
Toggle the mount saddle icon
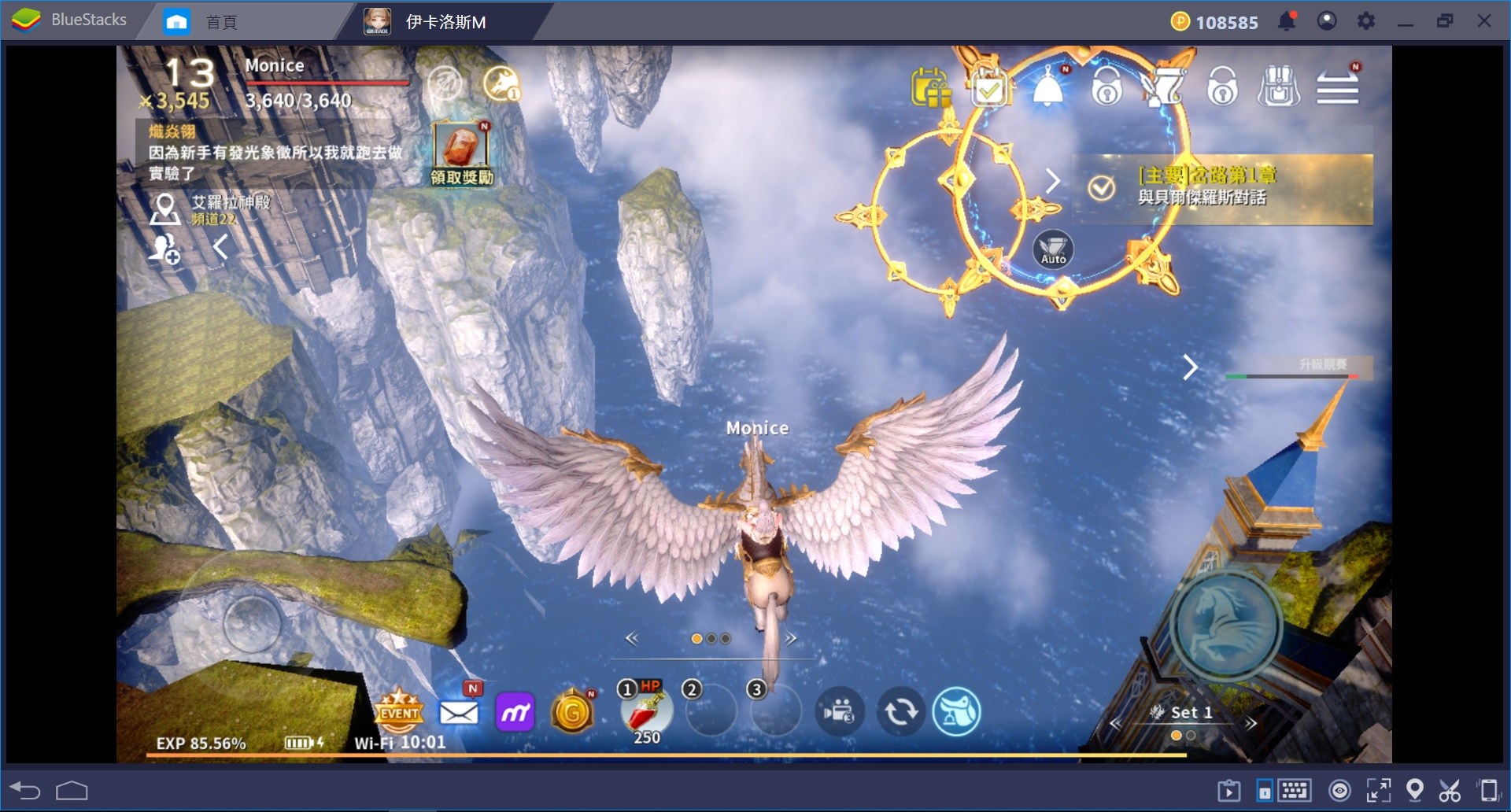(x=957, y=712)
